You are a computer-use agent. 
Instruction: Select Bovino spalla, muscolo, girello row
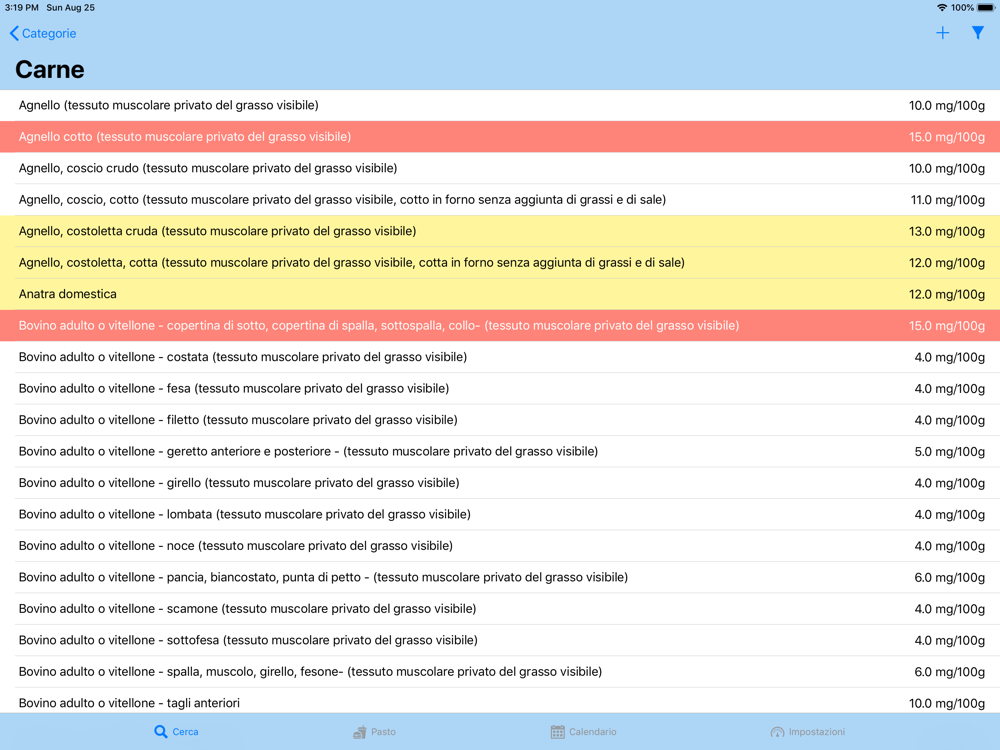[x=500, y=672]
